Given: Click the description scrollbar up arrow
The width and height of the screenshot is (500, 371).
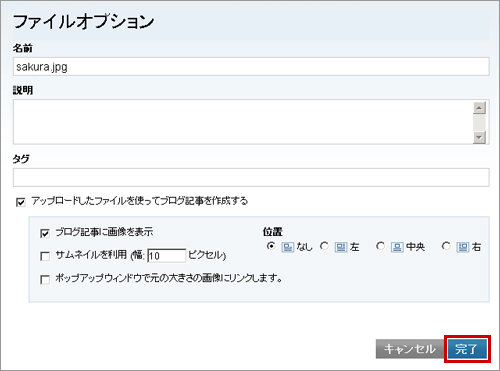Looking at the screenshot, I should coord(479,108).
